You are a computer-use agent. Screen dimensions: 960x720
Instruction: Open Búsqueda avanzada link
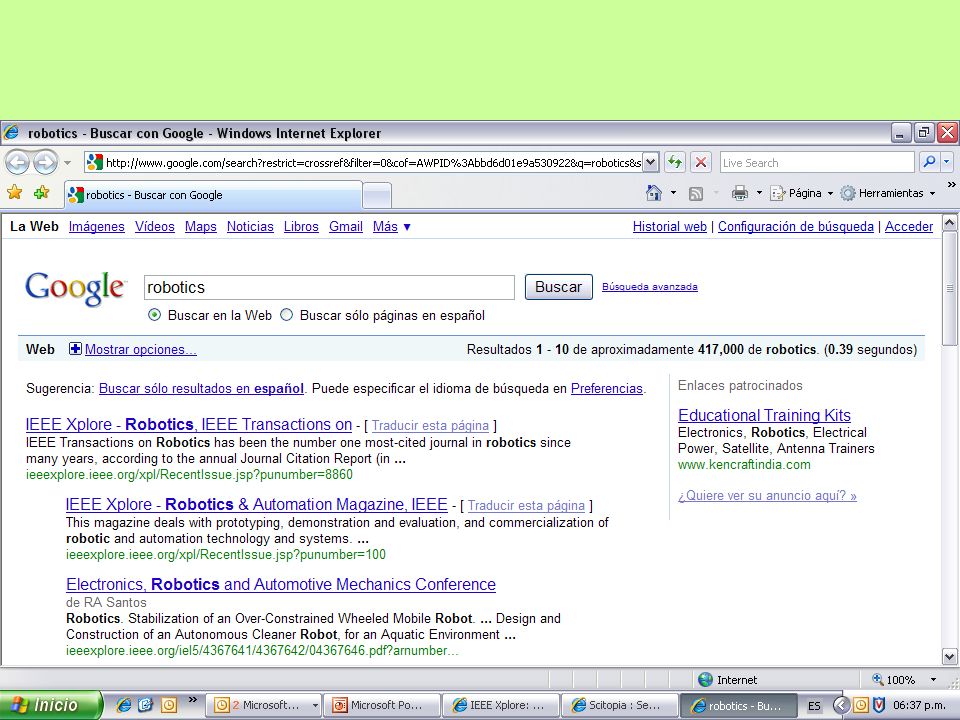pos(650,287)
